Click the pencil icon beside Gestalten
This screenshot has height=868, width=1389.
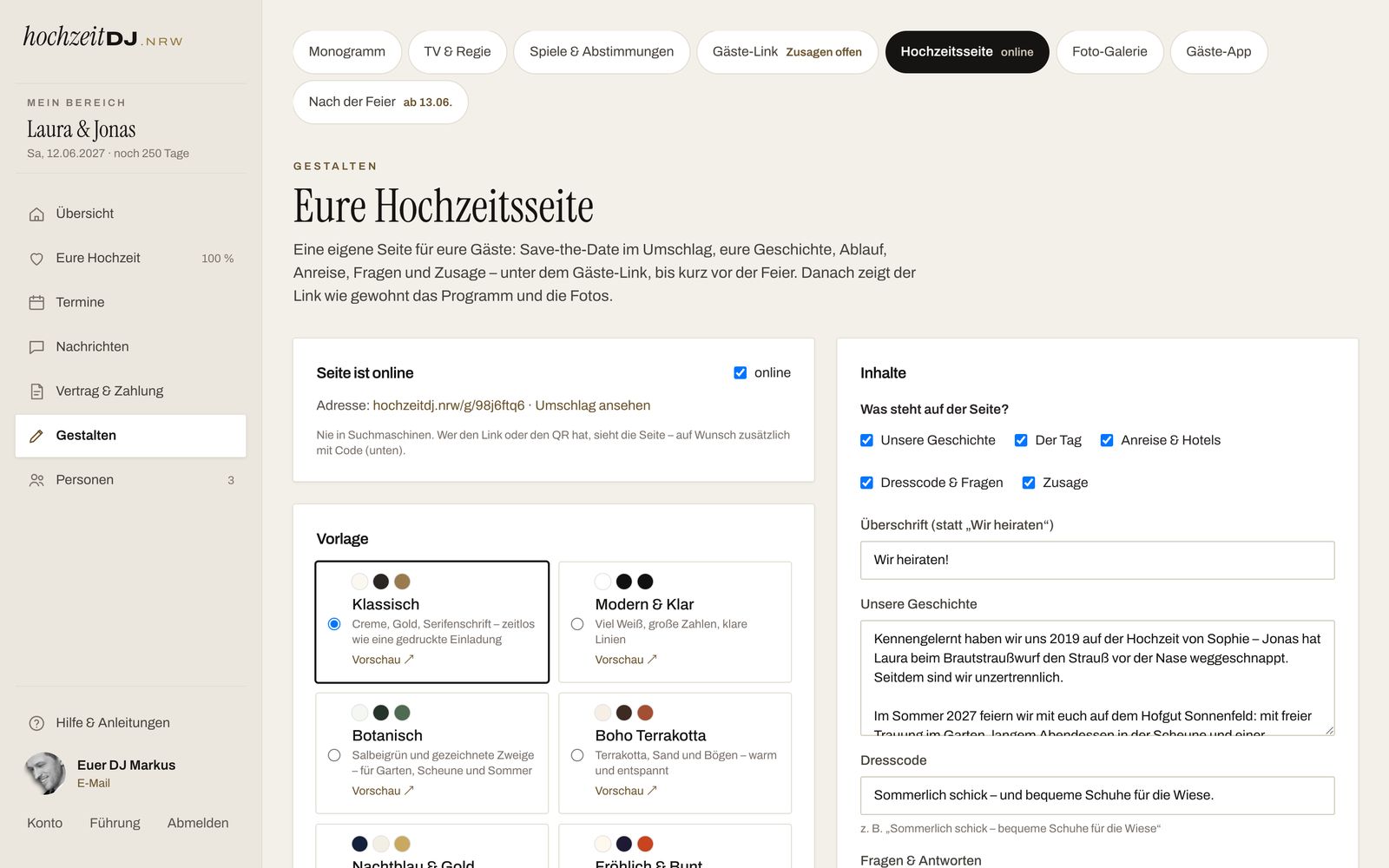pyautogui.click(x=36, y=436)
